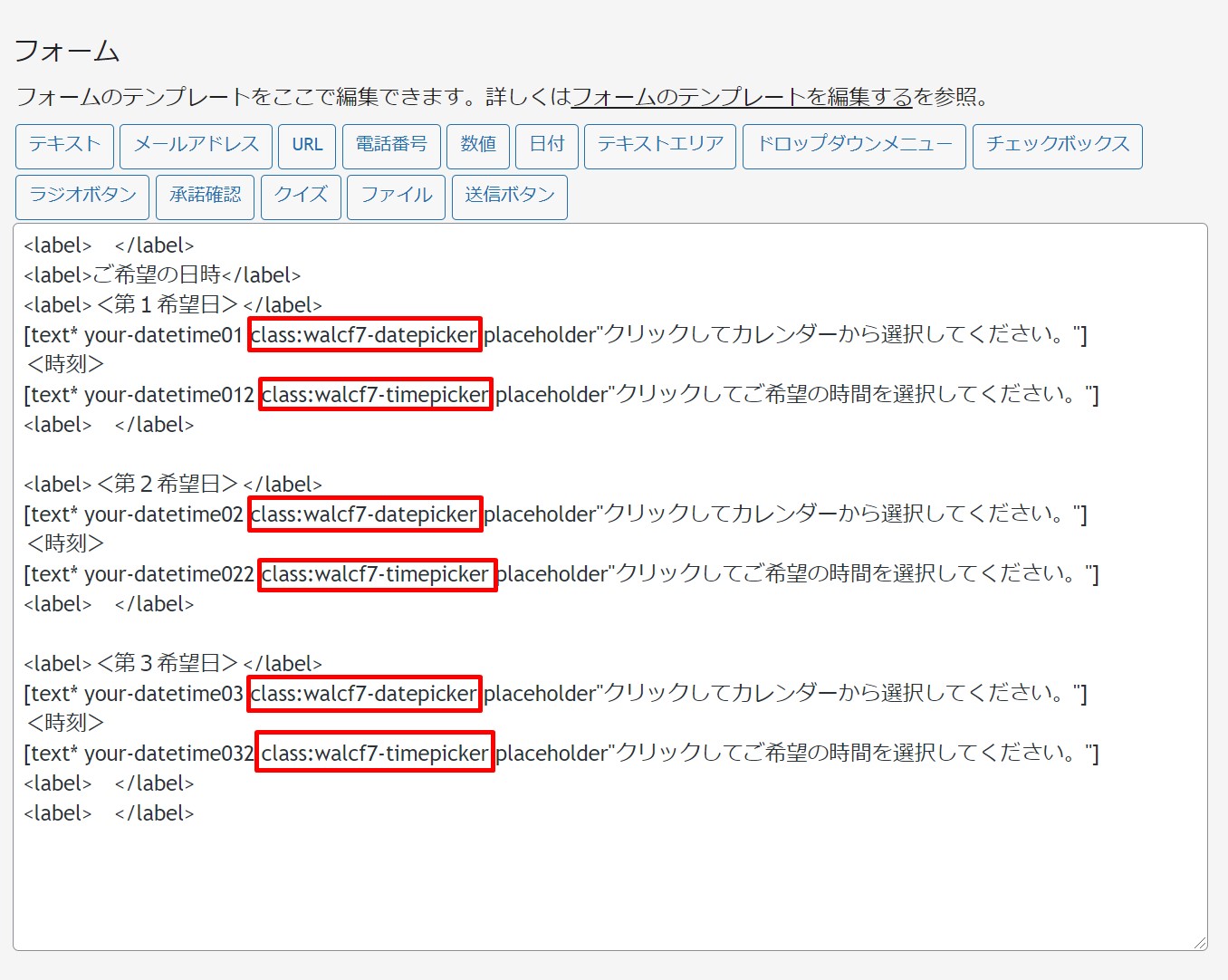
Task: Click the highlighted walcf7-timepicker class on your-datetime012
Action: pos(375,395)
